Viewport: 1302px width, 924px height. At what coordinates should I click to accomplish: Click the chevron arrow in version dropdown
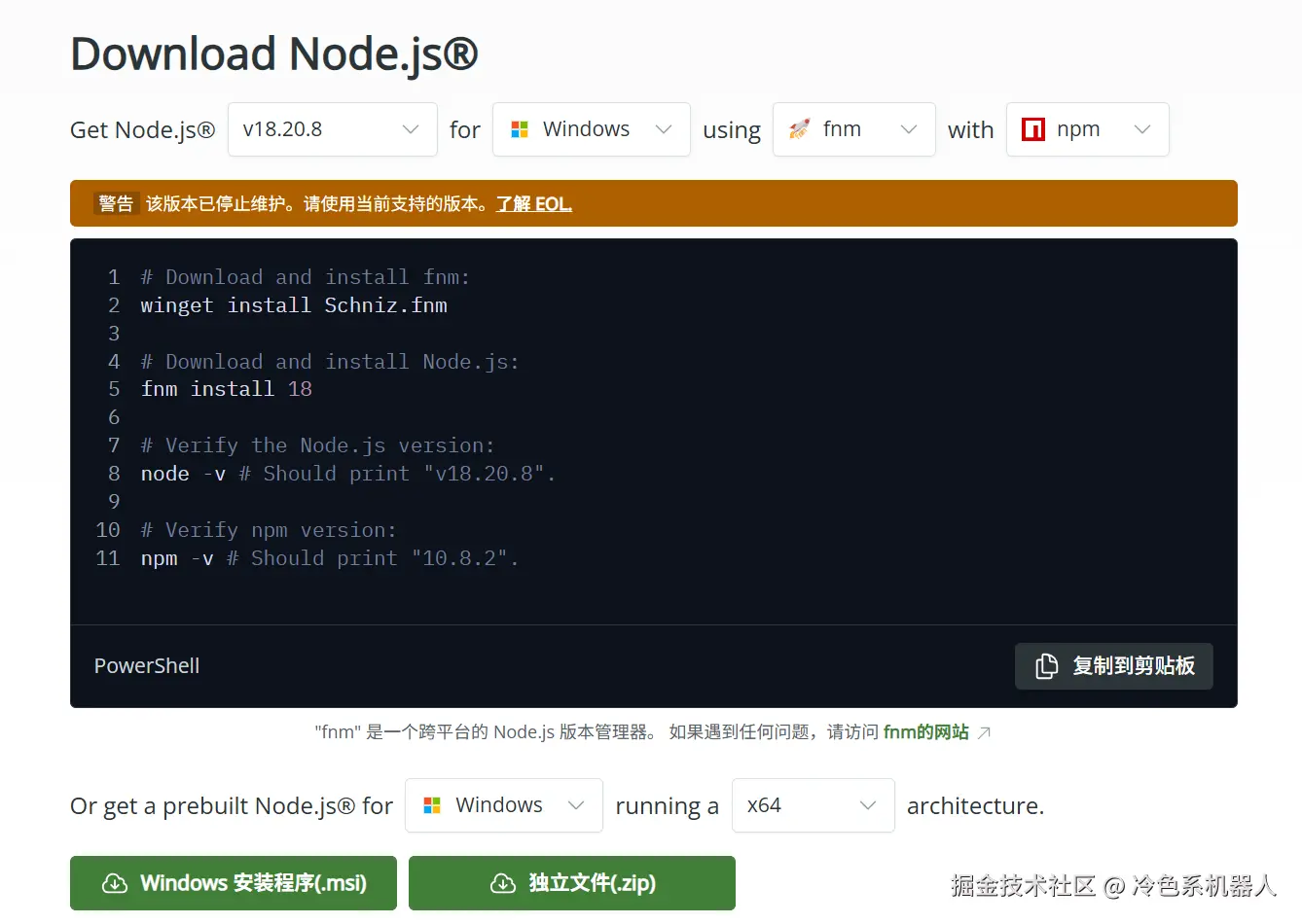pos(411,129)
